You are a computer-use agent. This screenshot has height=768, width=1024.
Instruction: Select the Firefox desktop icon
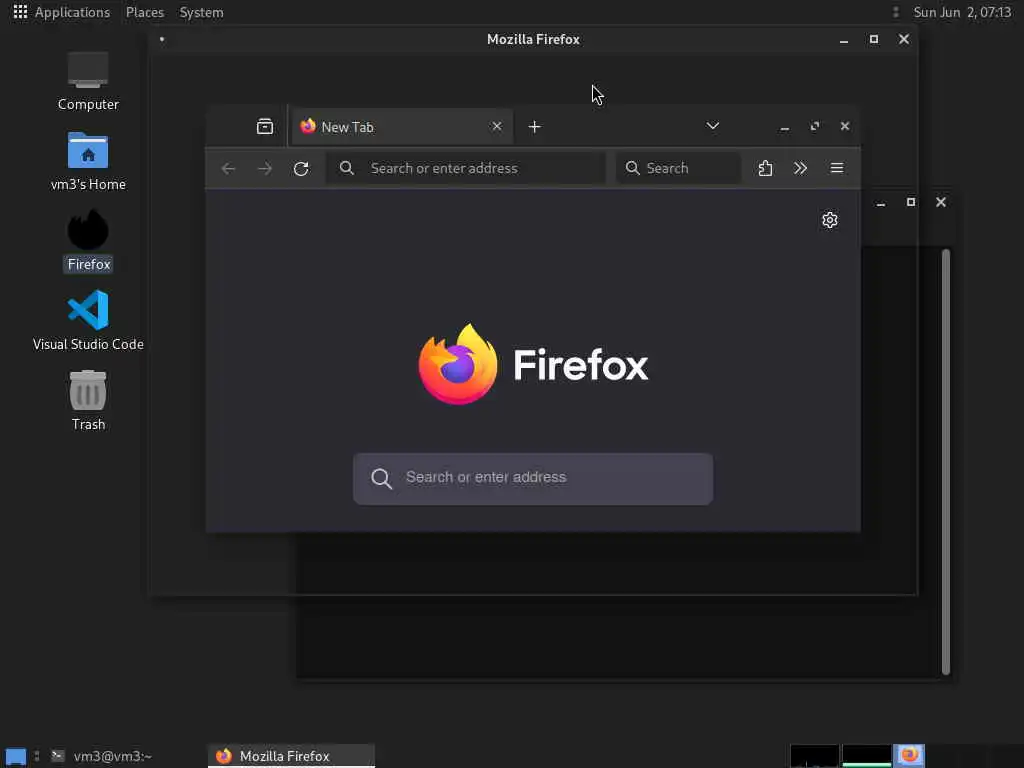pyautogui.click(x=88, y=241)
